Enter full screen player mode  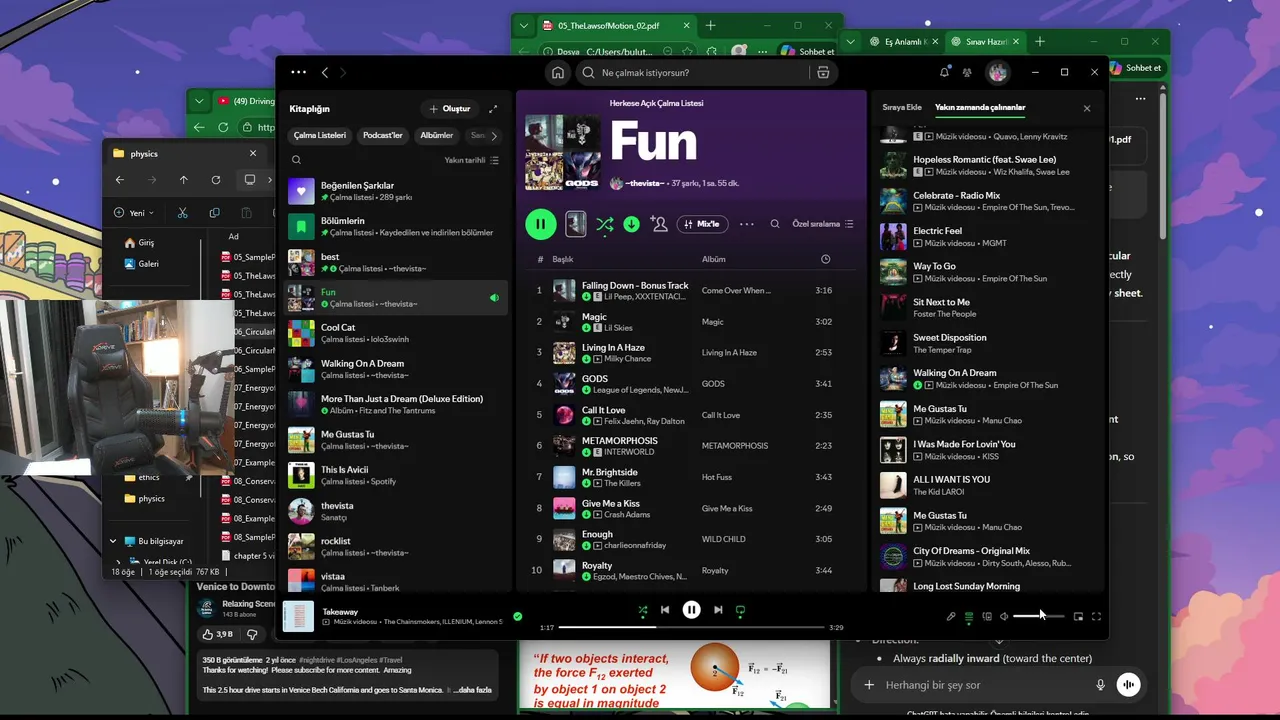[x=1096, y=617]
